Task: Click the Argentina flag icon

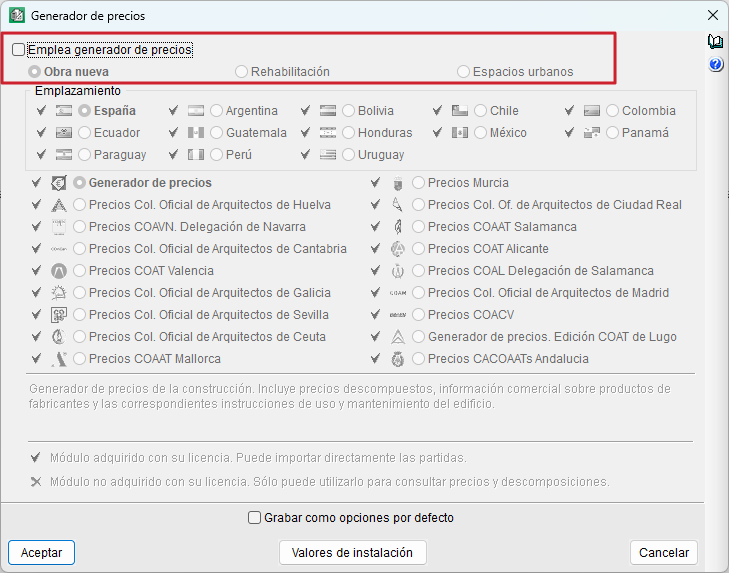Action: (196, 111)
